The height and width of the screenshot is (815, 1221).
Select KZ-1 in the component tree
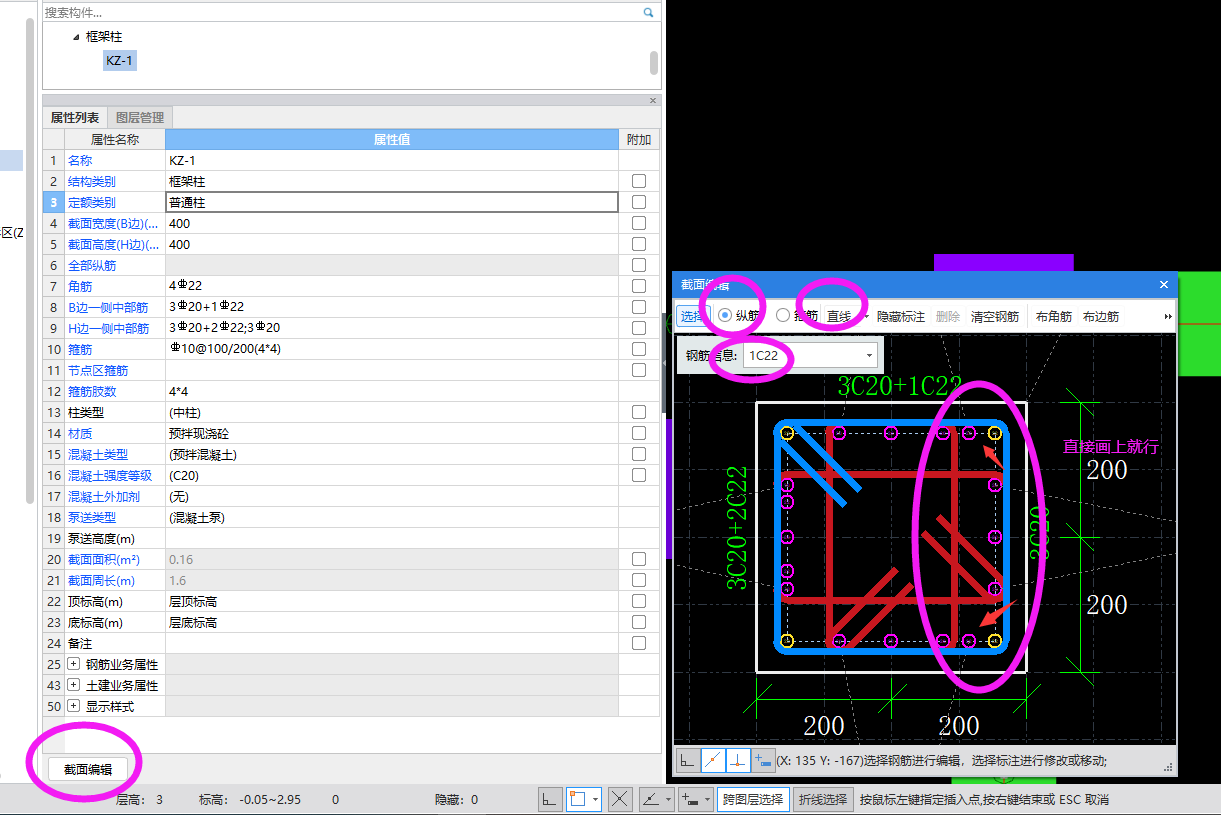pyautogui.click(x=119, y=61)
